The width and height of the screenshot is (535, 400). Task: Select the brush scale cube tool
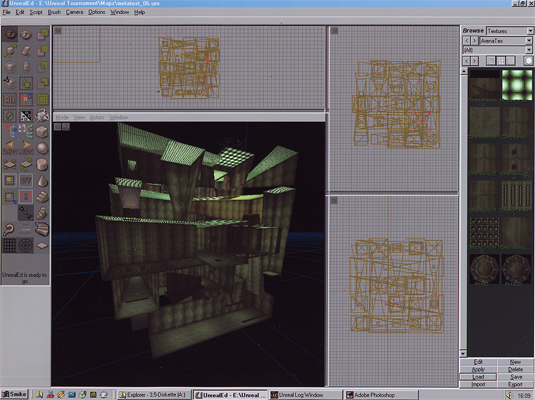[x=10, y=67]
